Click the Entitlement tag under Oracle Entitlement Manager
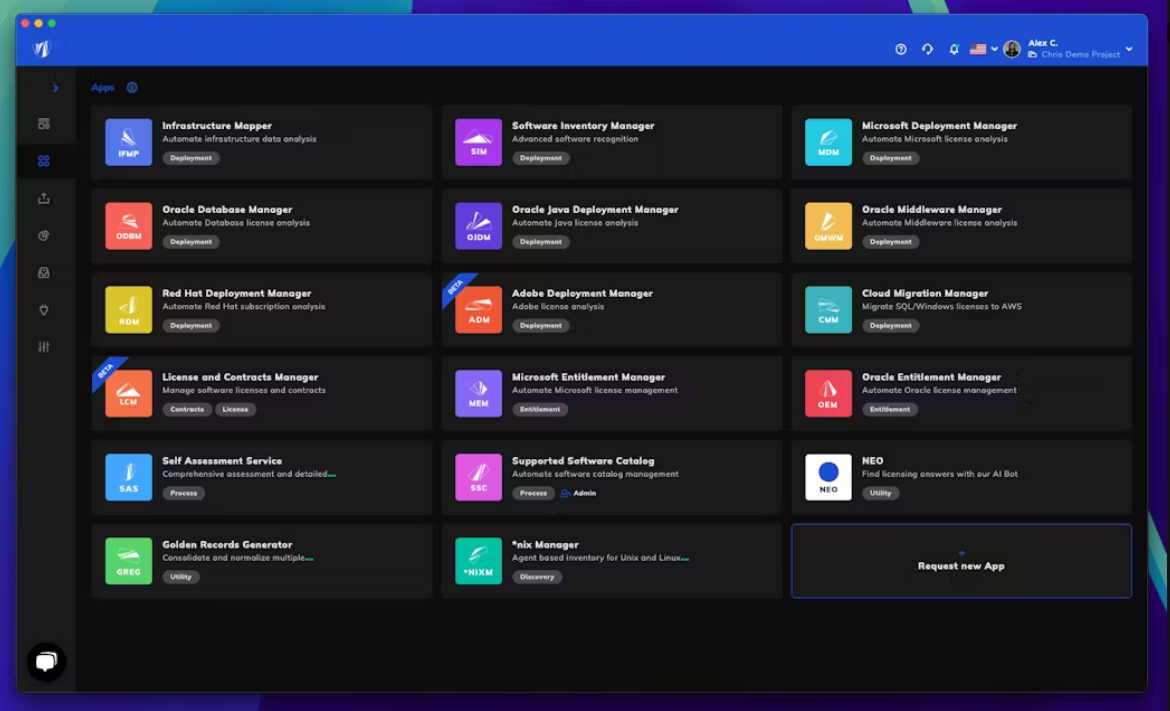This screenshot has width=1170, height=711. (x=890, y=409)
